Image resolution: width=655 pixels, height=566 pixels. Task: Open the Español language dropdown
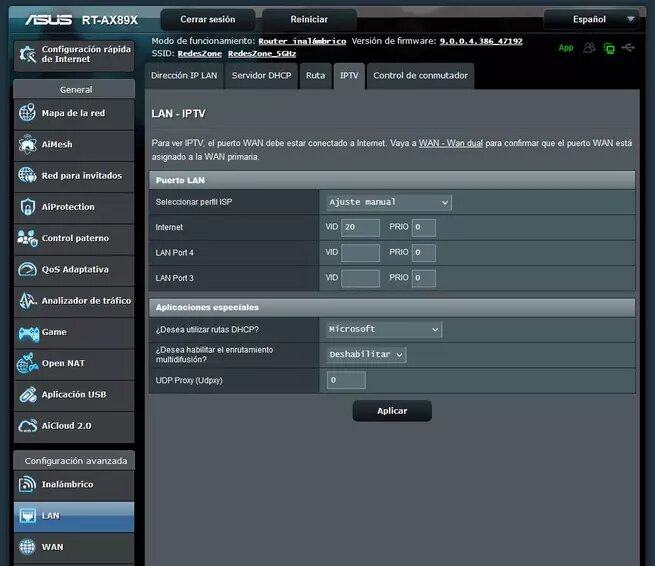click(591, 19)
